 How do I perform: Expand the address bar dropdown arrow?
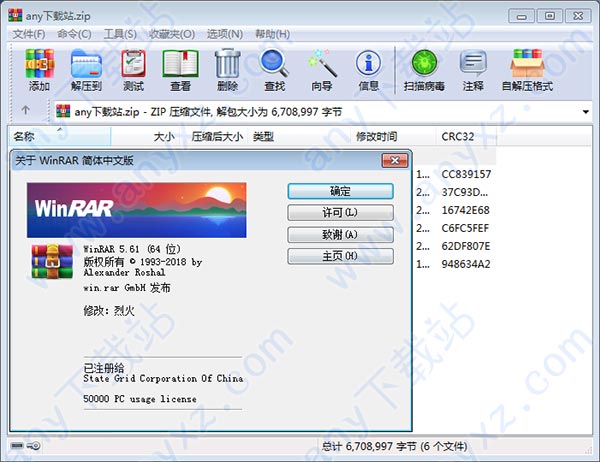pos(585,112)
